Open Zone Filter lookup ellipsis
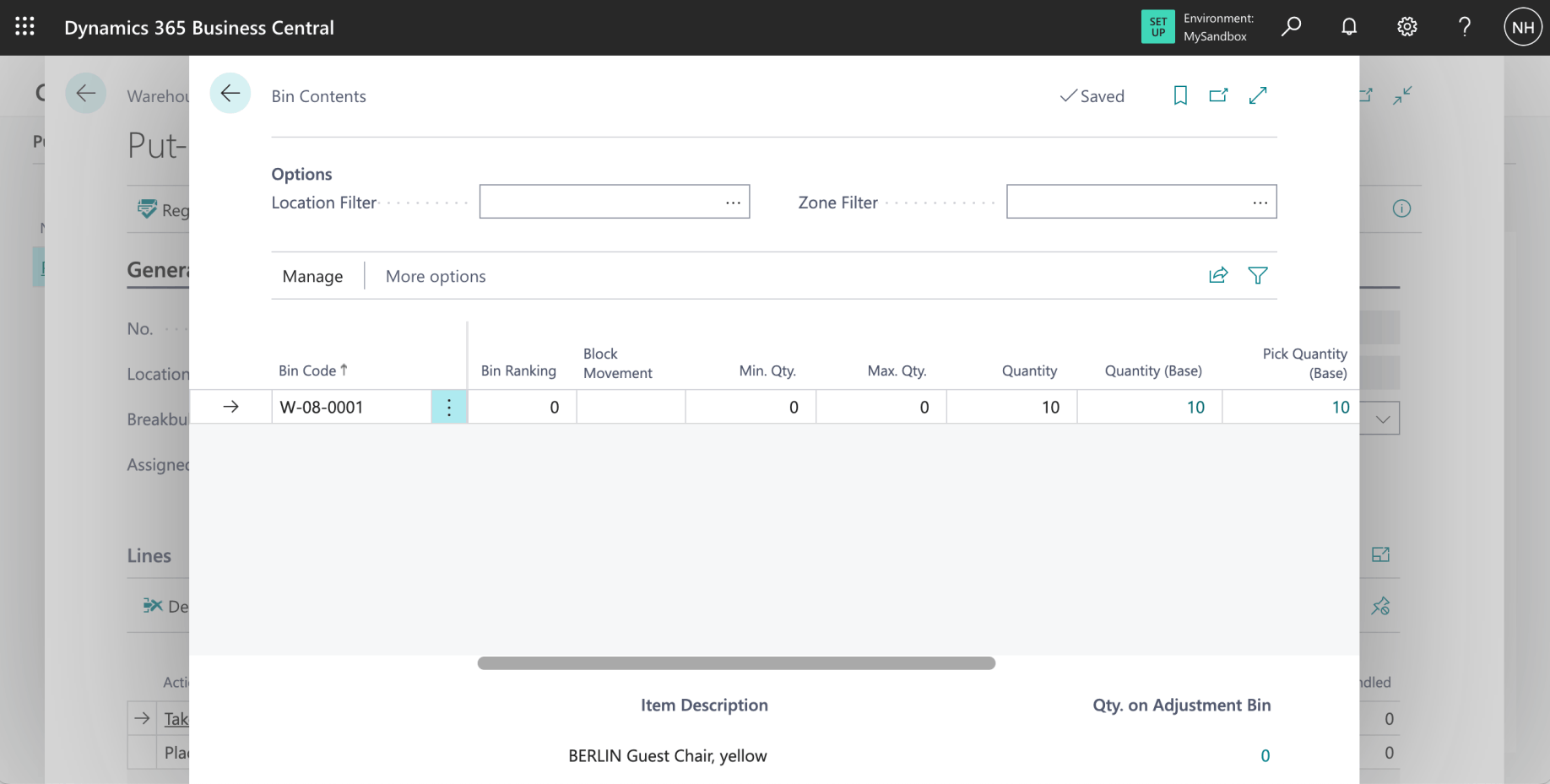The image size is (1550, 784). point(1260,203)
